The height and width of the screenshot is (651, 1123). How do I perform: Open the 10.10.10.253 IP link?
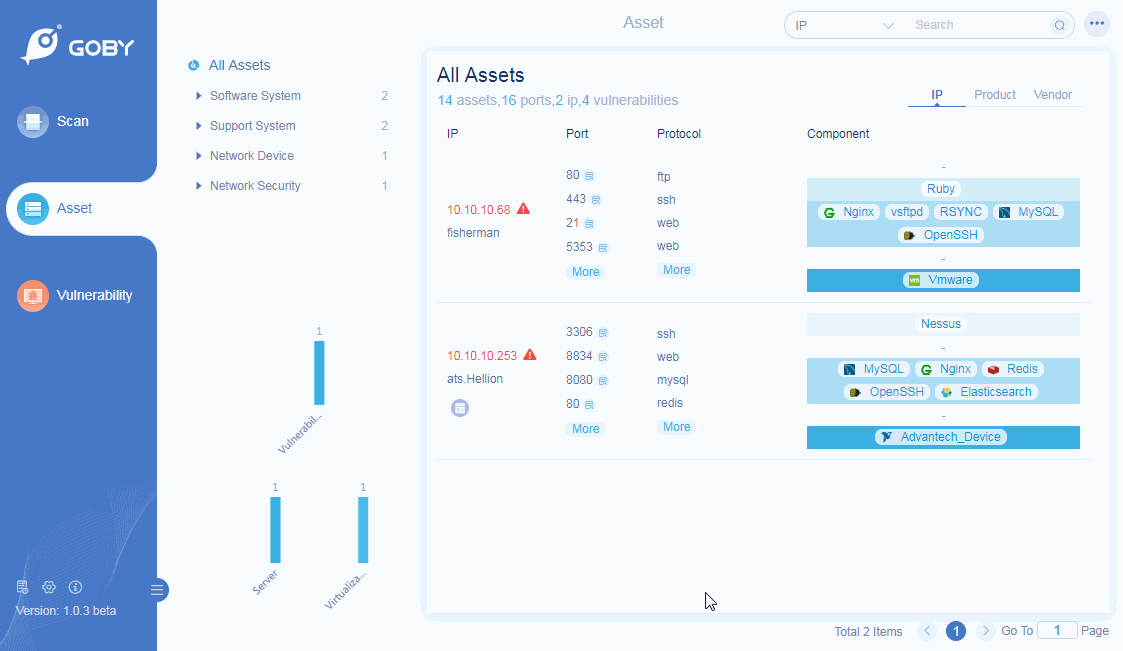(481, 355)
